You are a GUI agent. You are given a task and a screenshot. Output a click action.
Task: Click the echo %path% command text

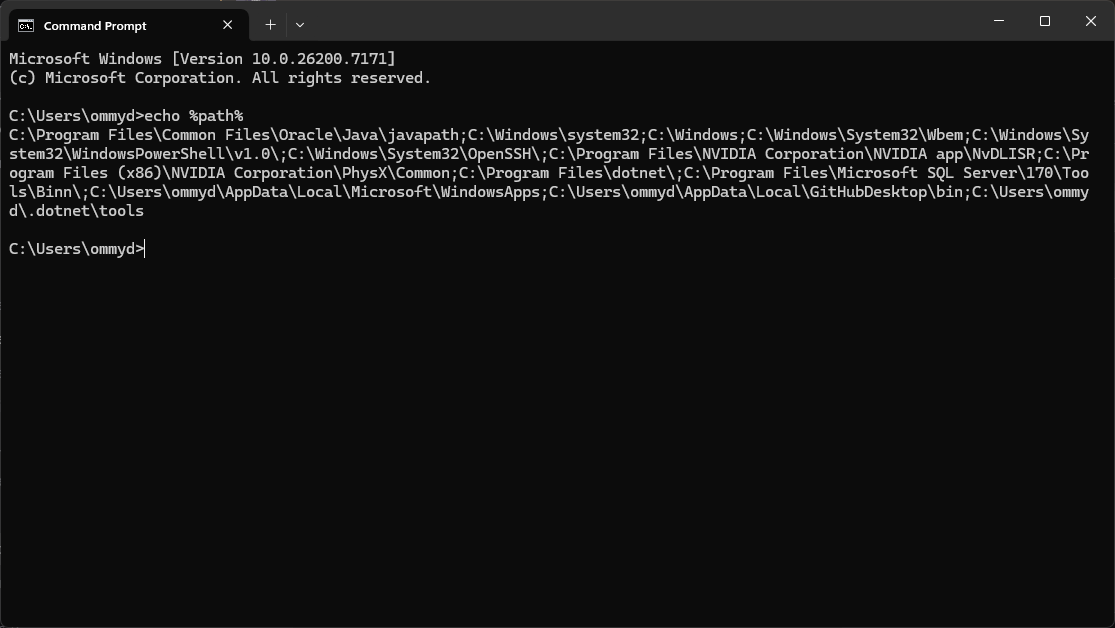pyautogui.click(x=193, y=116)
